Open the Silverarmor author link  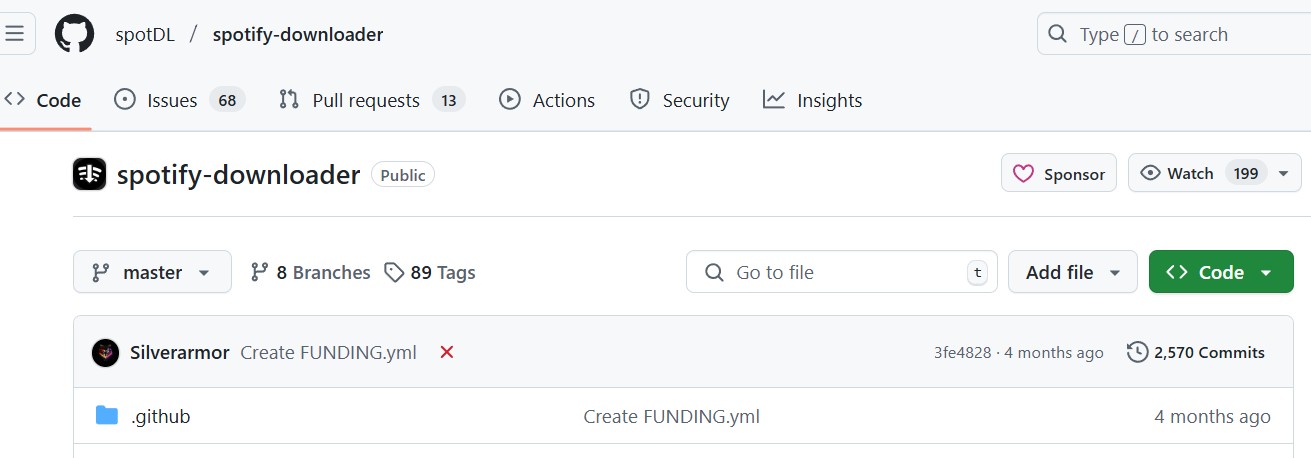(x=180, y=352)
